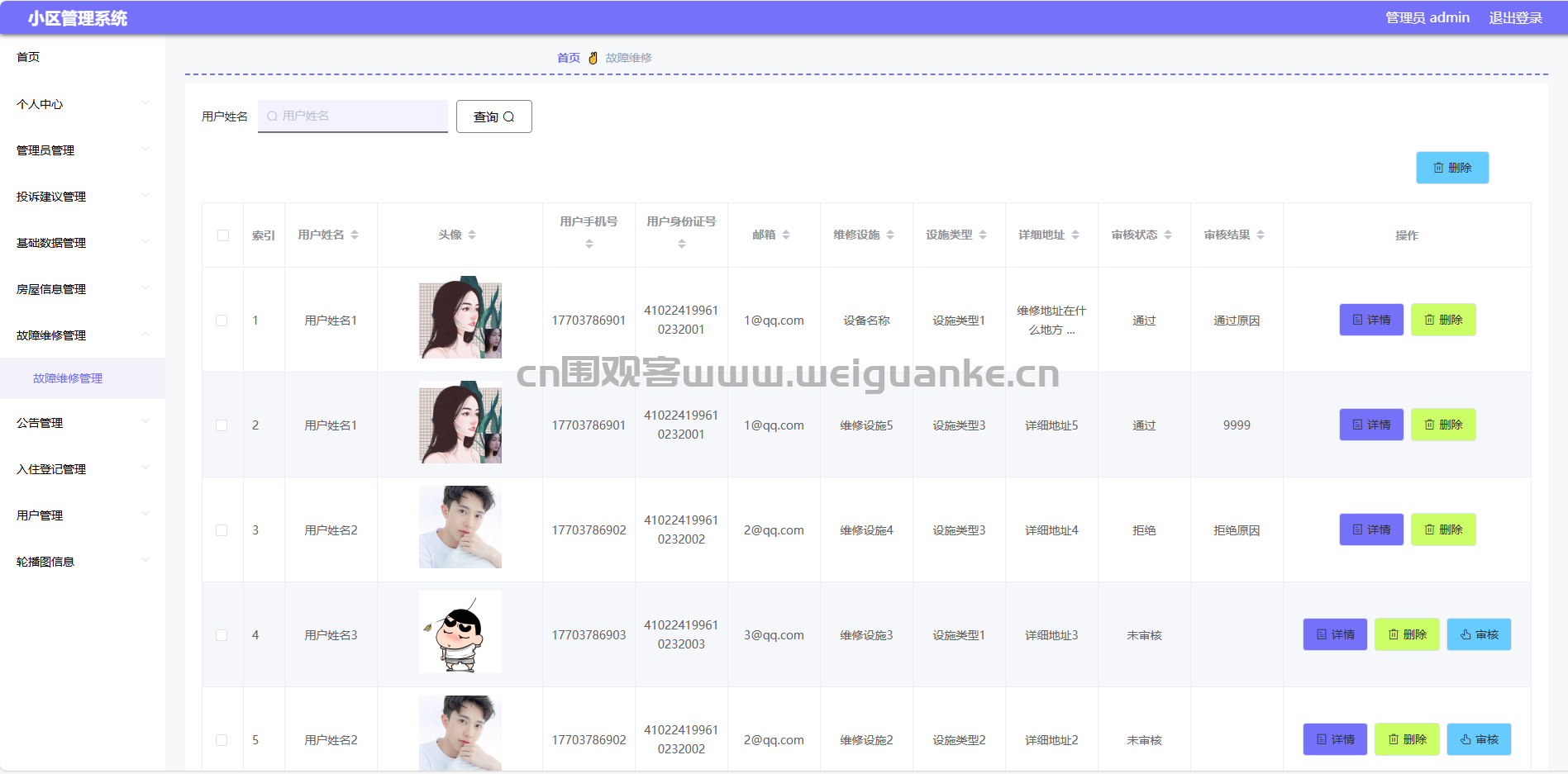Delete row 4 维修设施3 record
This screenshot has height=774, width=1568.
[x=1407, y=634]
